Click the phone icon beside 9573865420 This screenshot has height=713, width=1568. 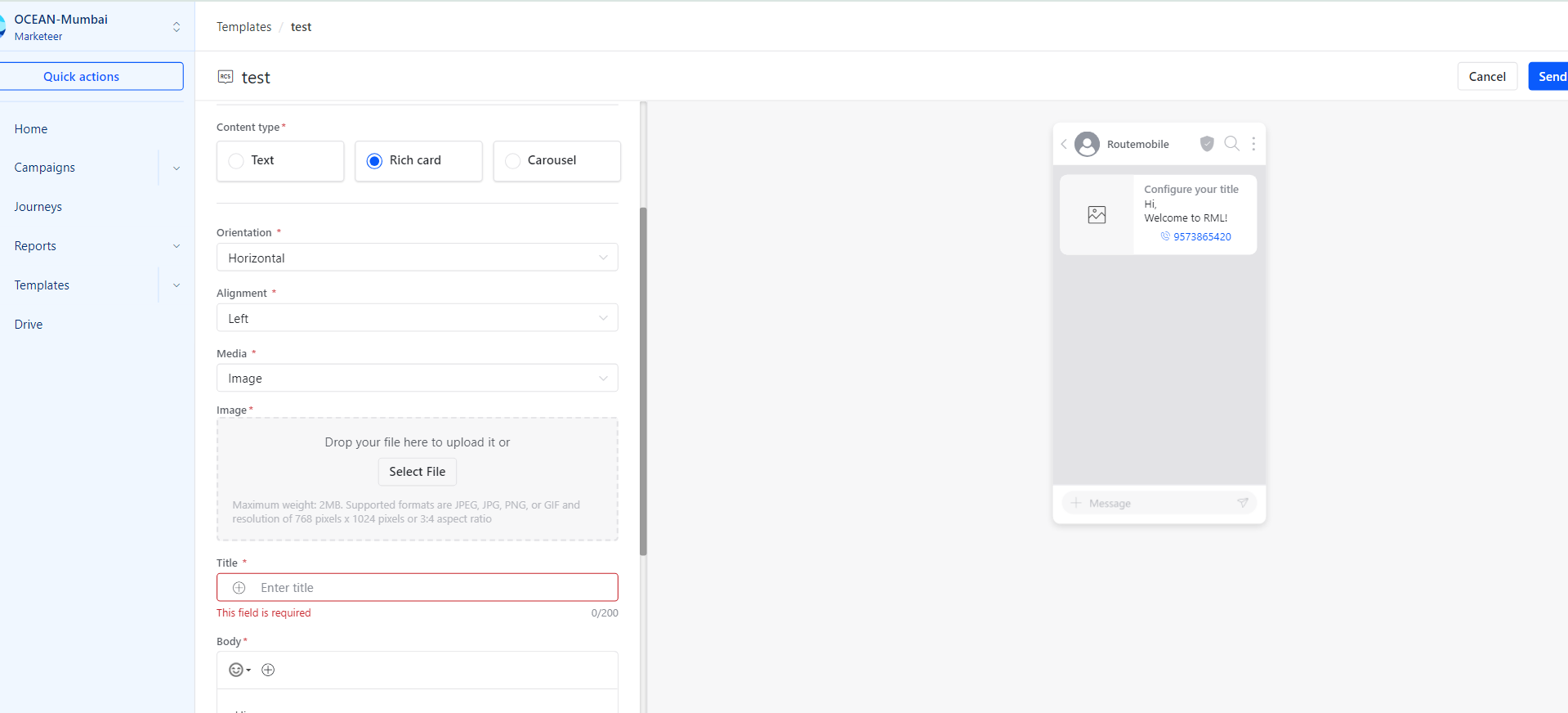(1165, 236)
